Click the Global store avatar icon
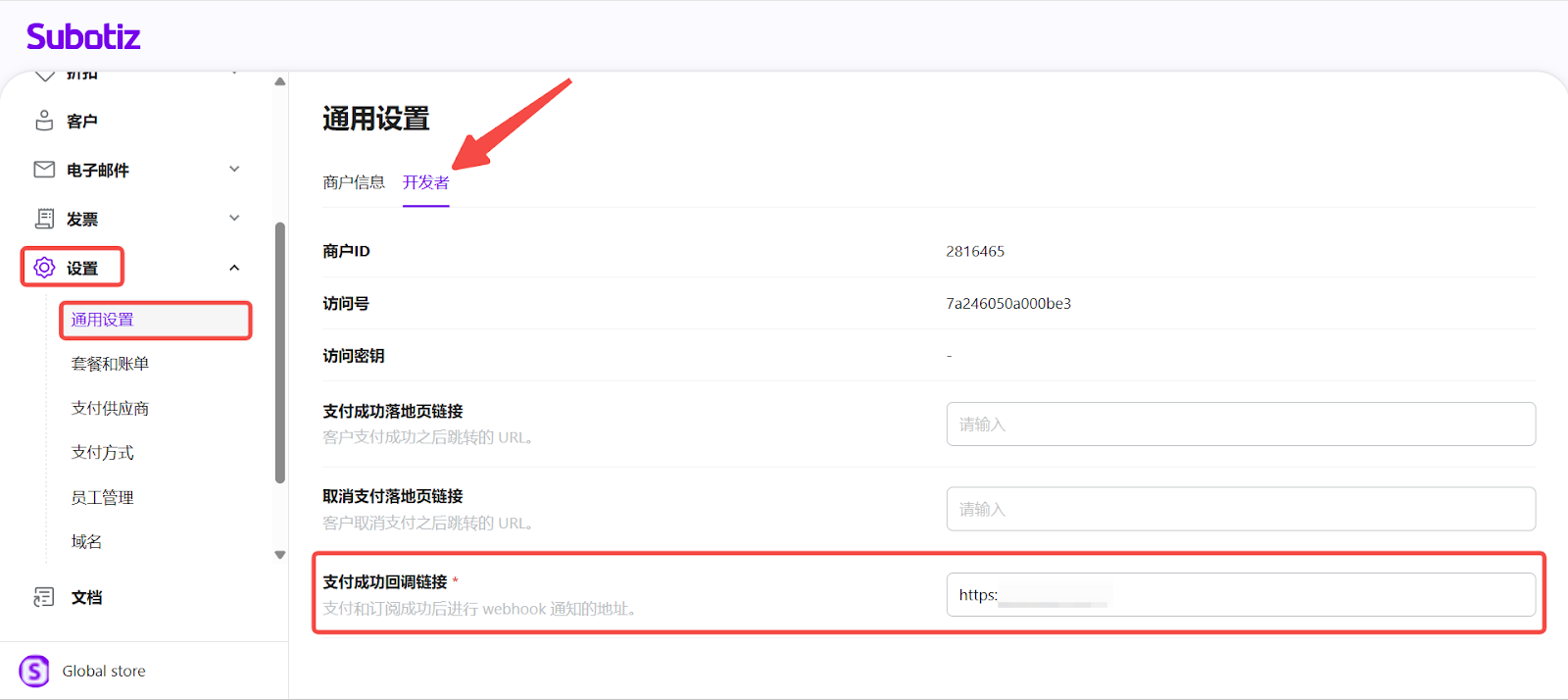Viewport: 1568px width, 700px height. [x=34, y=671]
